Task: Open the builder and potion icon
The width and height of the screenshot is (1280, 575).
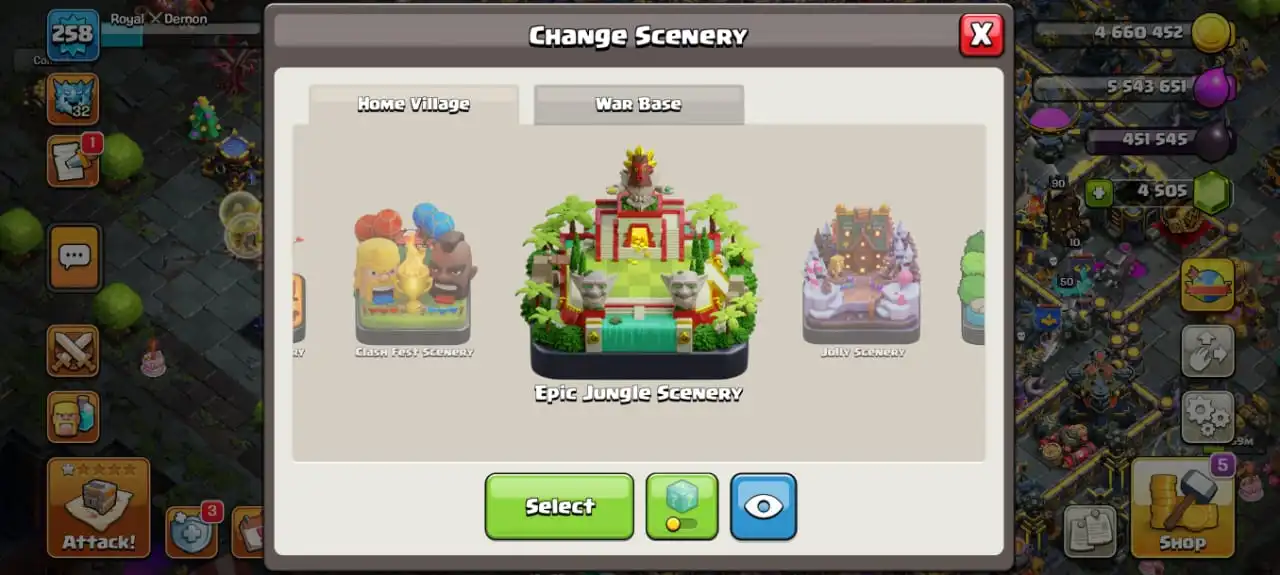Action: [73, 416]
